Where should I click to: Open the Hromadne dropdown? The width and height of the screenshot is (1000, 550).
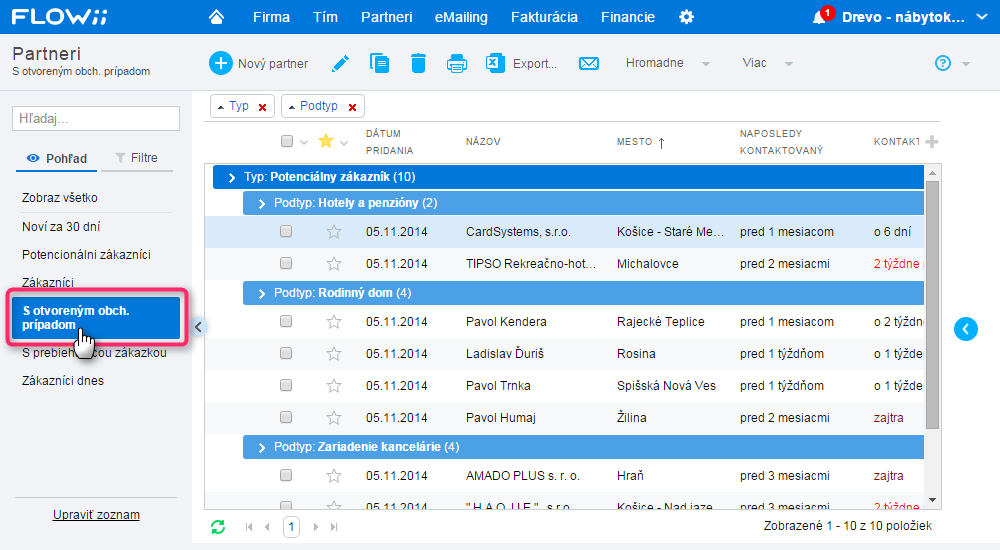click(x=667, y=63)
